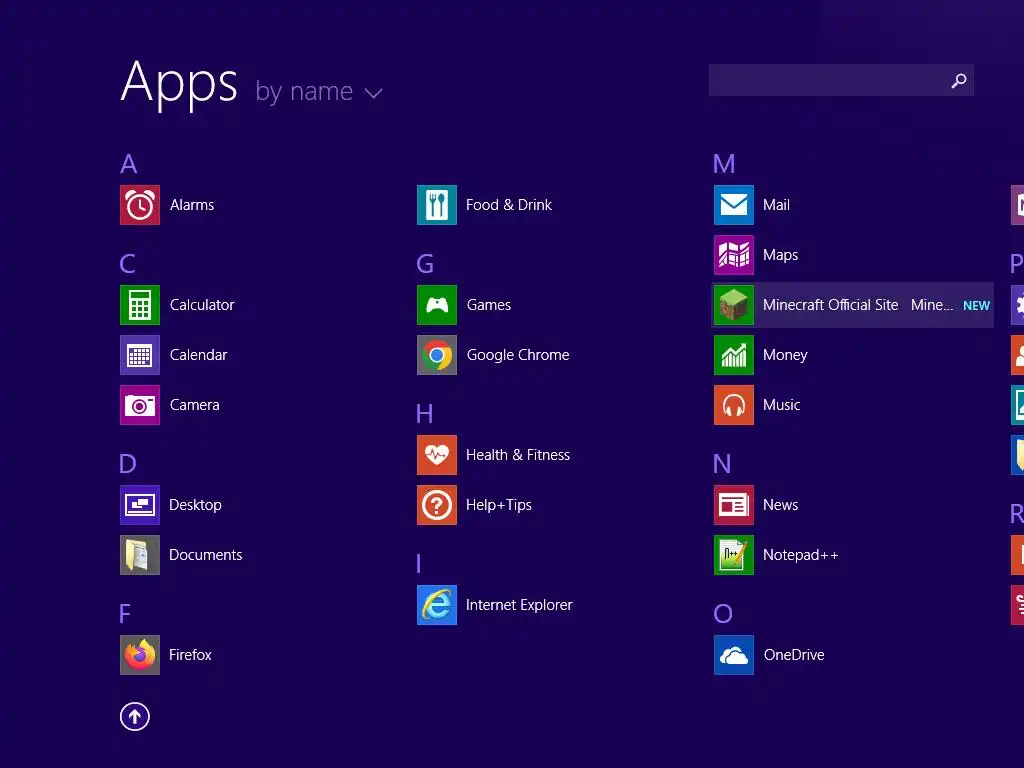Click the 'OneDrive' label
The image size is (1024, 768).
[x=794, y=655]
